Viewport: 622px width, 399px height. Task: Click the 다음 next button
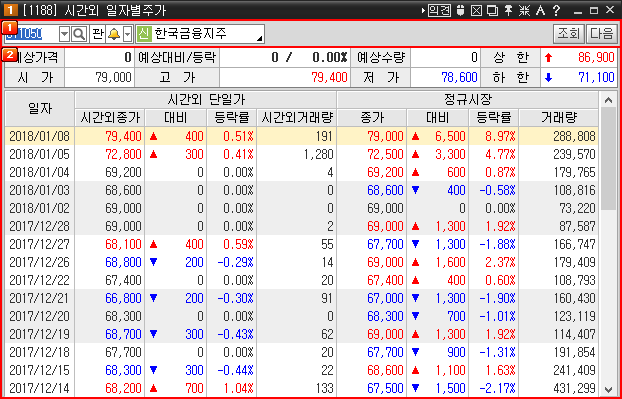click(601, 34)
